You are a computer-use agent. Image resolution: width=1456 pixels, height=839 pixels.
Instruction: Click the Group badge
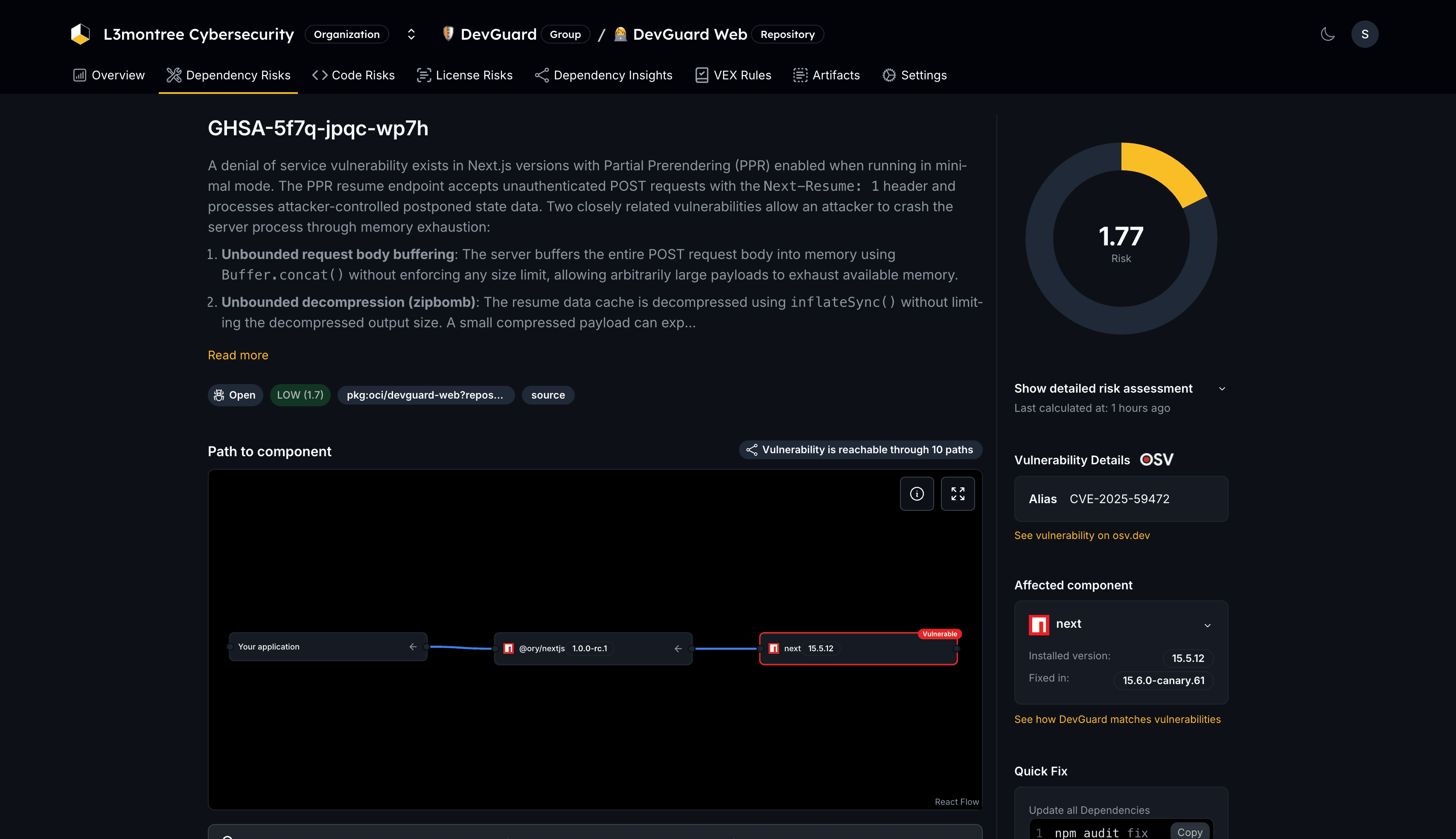pyautogui.click(x=565, y=34)
